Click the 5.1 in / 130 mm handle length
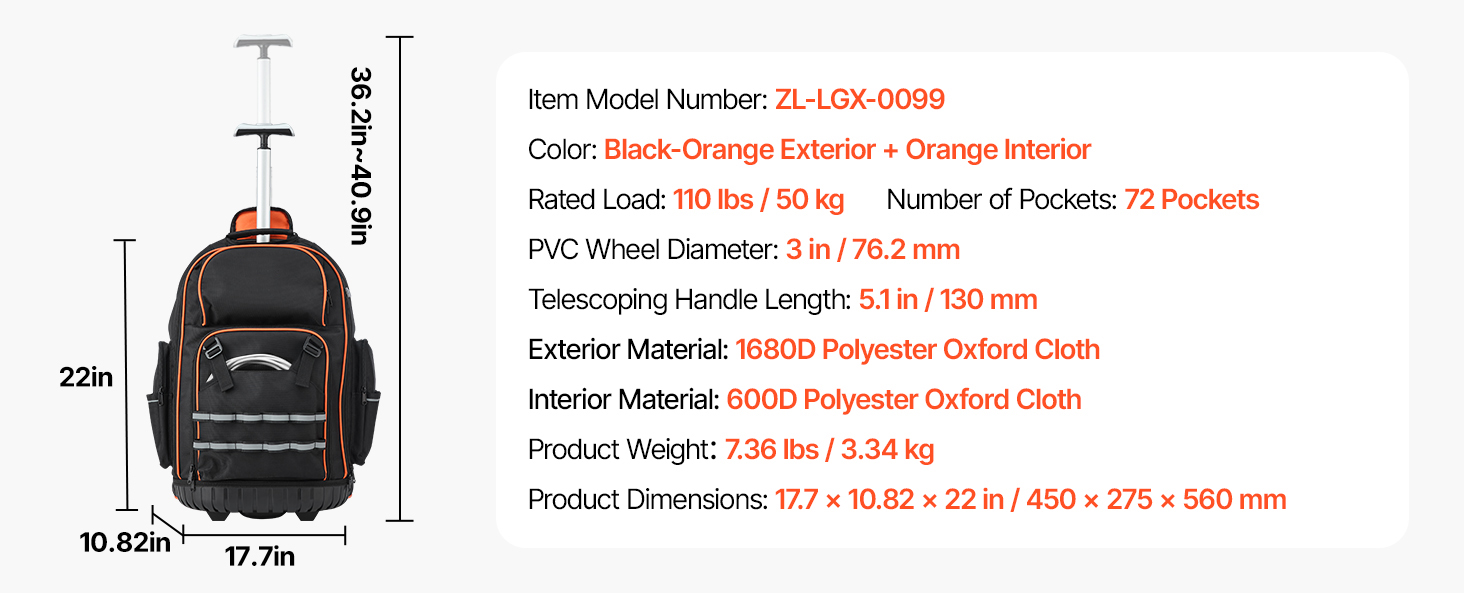 (947, 300)
